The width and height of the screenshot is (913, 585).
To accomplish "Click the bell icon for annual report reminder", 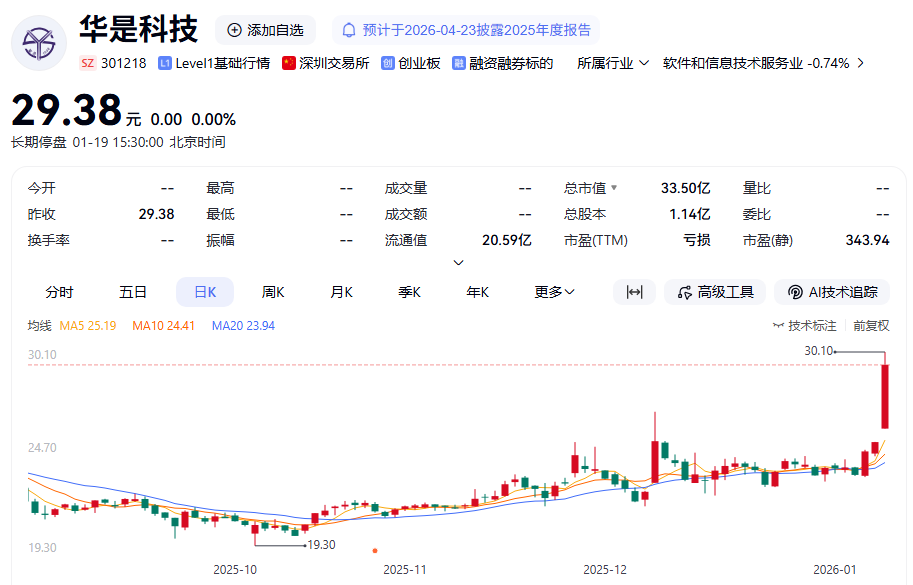I will point(349,30).
